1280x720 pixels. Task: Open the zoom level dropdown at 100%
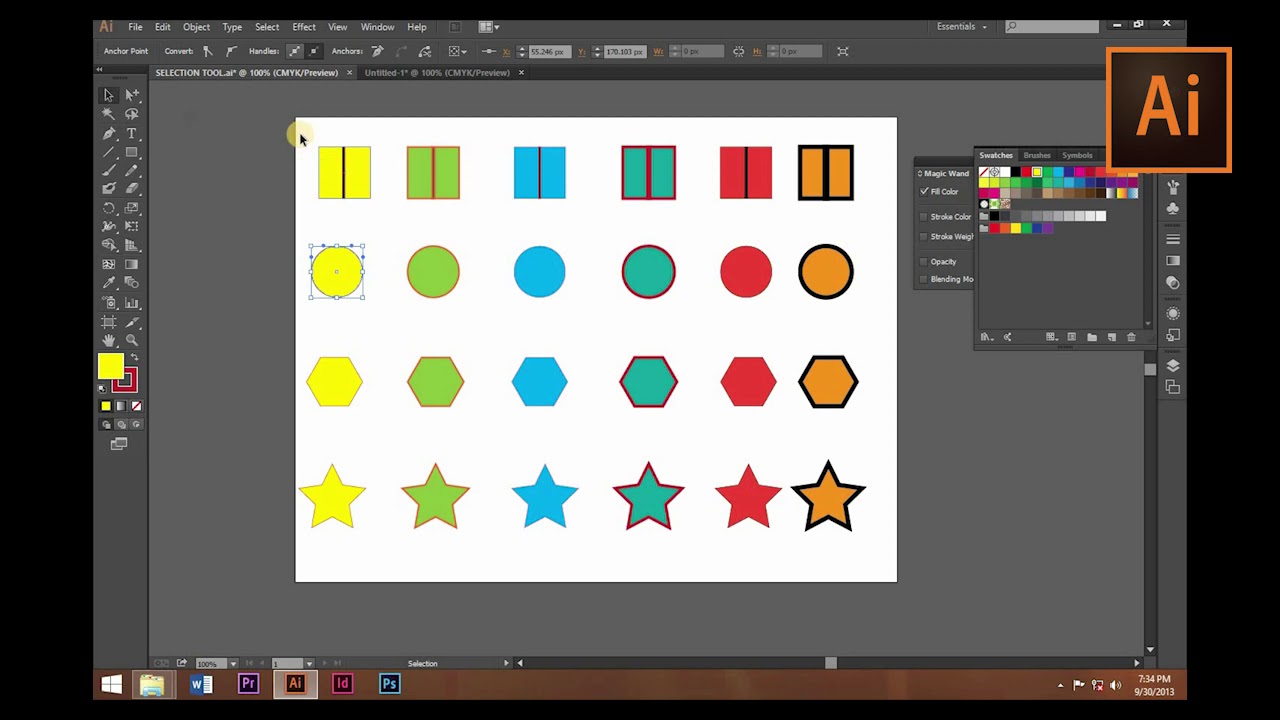coord(233,664)
